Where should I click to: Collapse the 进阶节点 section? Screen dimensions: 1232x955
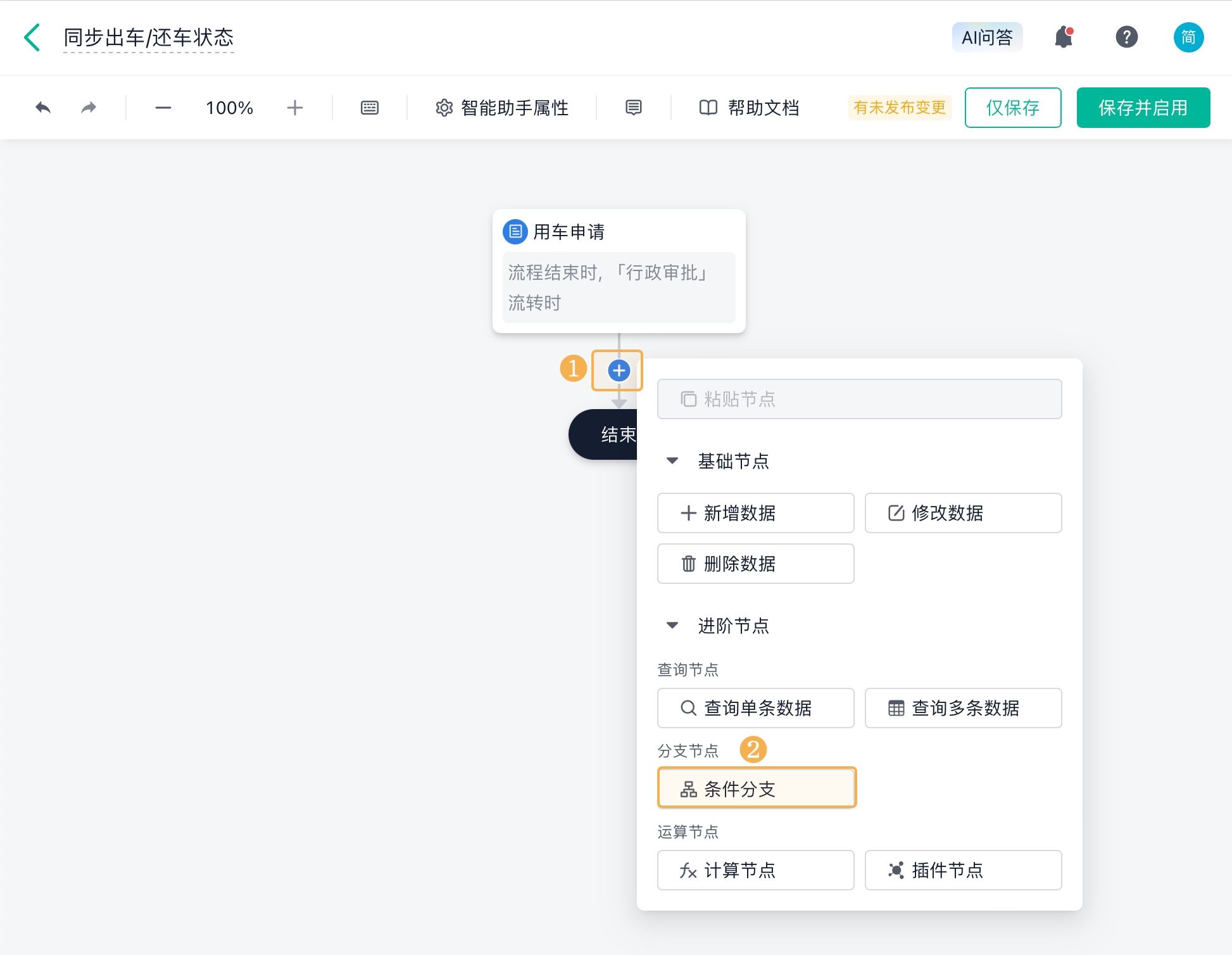[672, 626]
